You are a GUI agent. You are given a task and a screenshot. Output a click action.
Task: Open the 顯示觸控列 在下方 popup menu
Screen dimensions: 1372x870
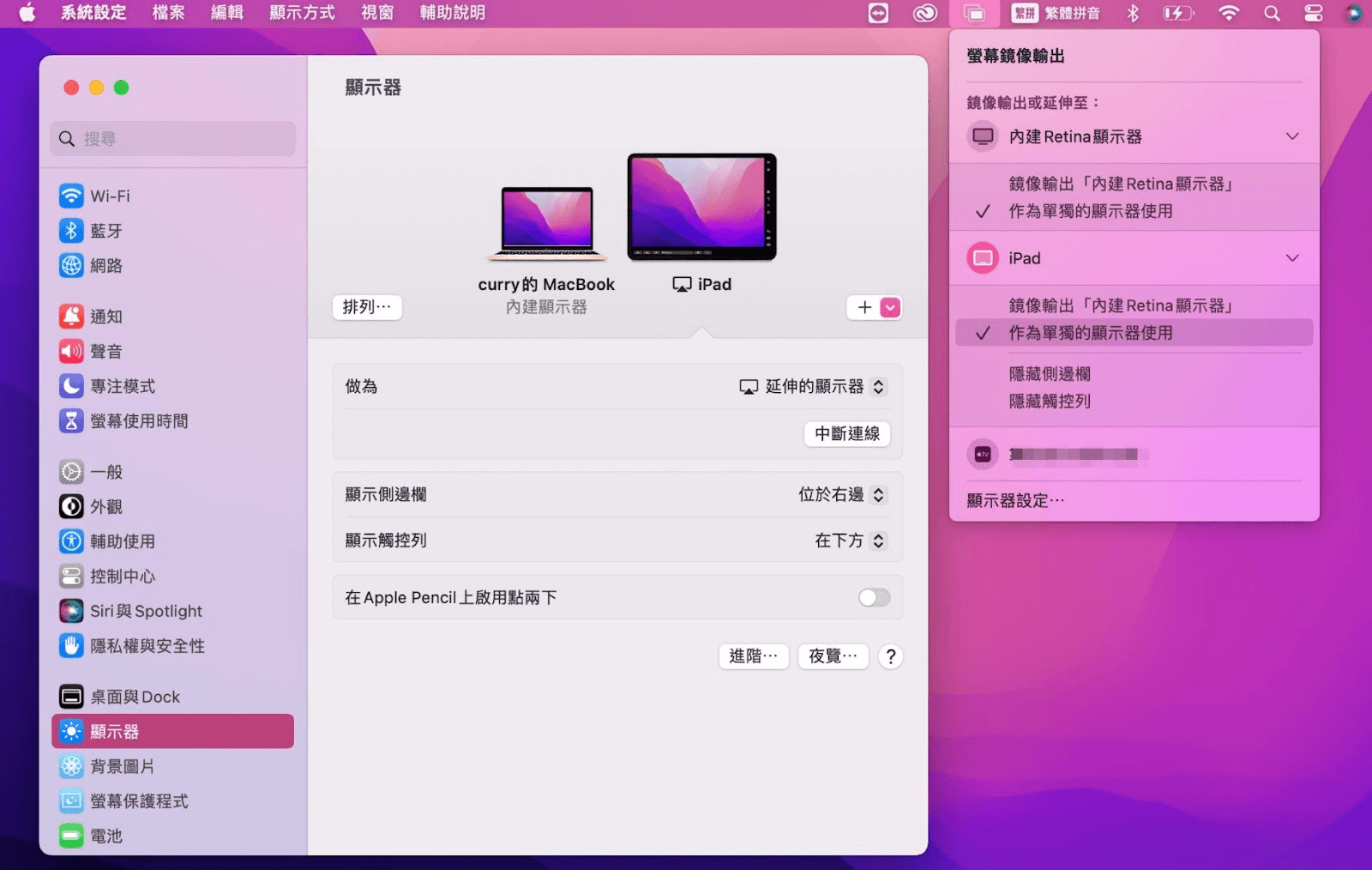point(850,541)
